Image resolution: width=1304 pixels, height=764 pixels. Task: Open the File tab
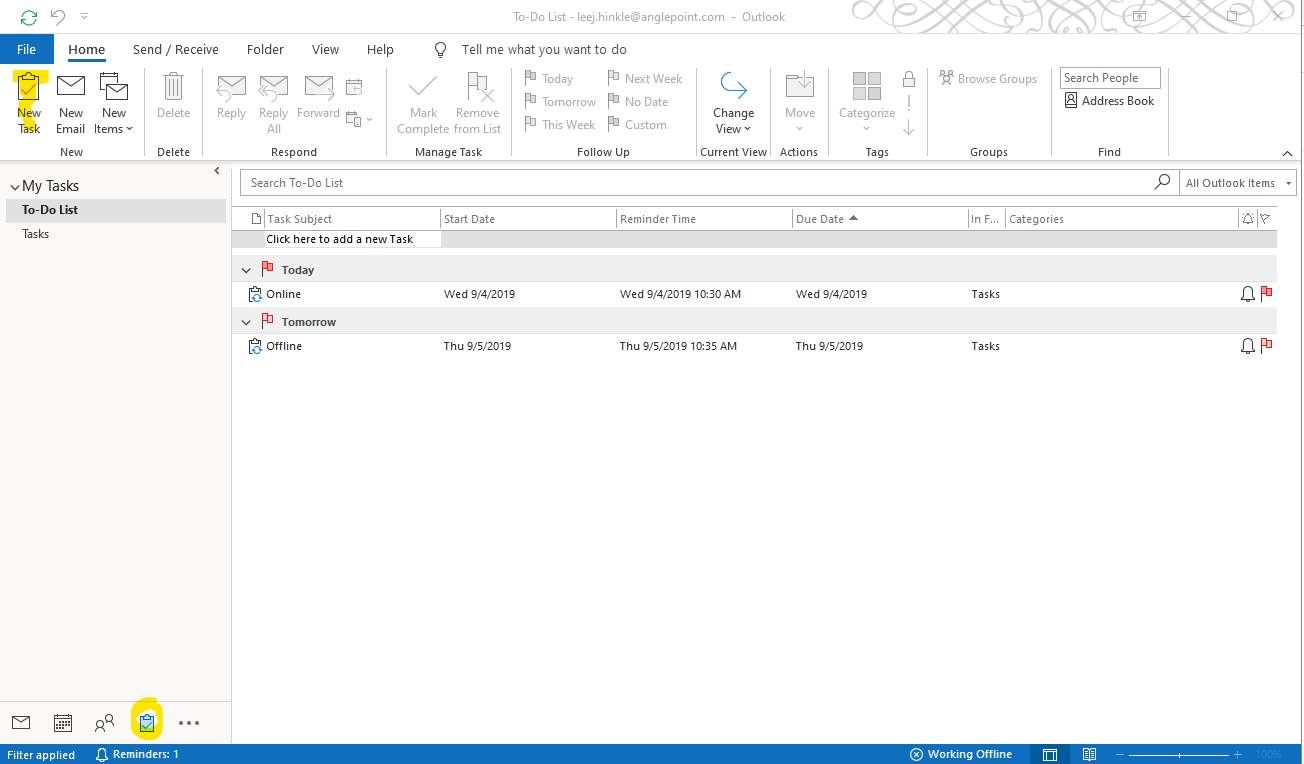tap(27, 49)
